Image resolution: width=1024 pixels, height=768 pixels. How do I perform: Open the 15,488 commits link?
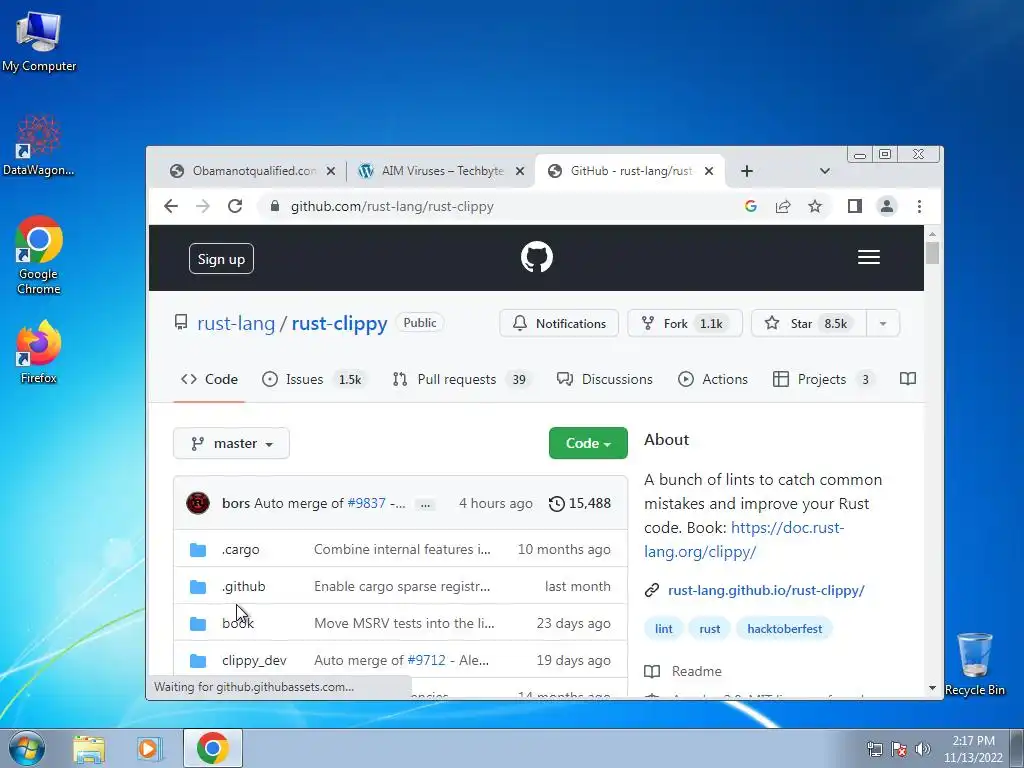click(x=580, y=504)
